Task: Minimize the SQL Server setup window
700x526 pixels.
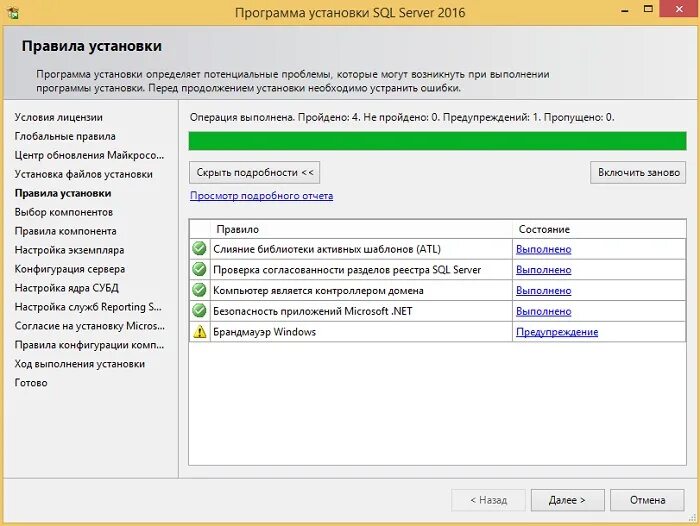Action: click(x=625, y=10)
